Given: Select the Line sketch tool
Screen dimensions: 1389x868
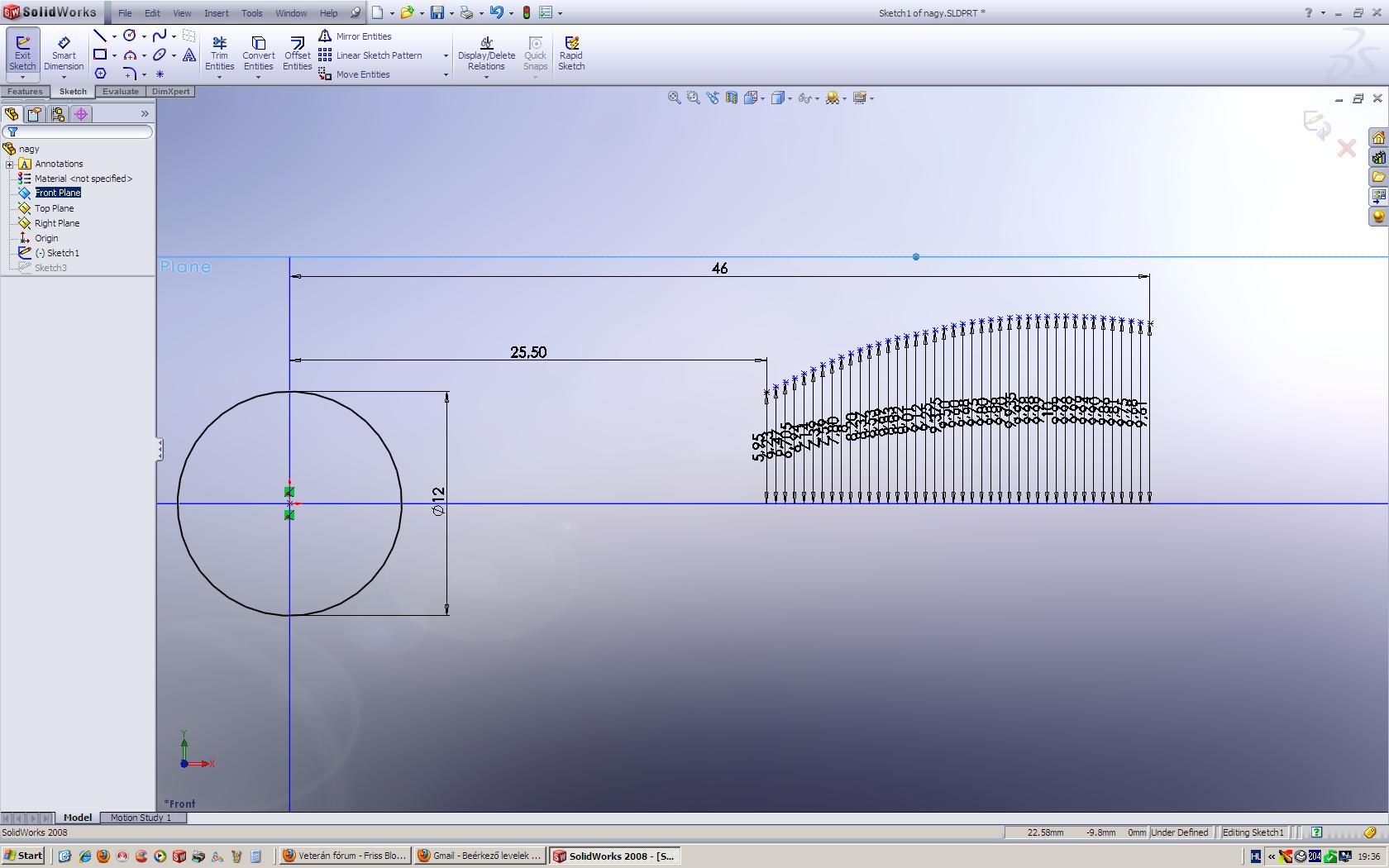Looking at the screenshot, I should pyautogui.click(x=100, y=36).
